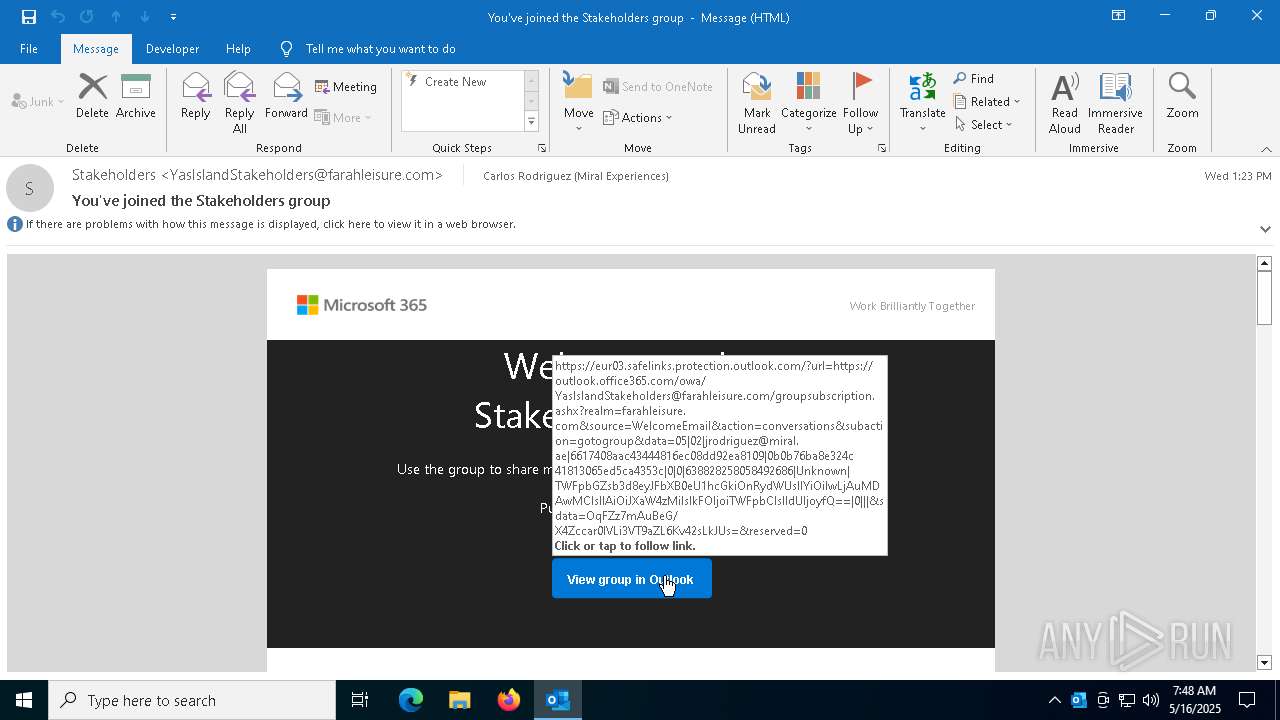
Task: Launch Firefox from the taskbar
Action: point(508,700)
